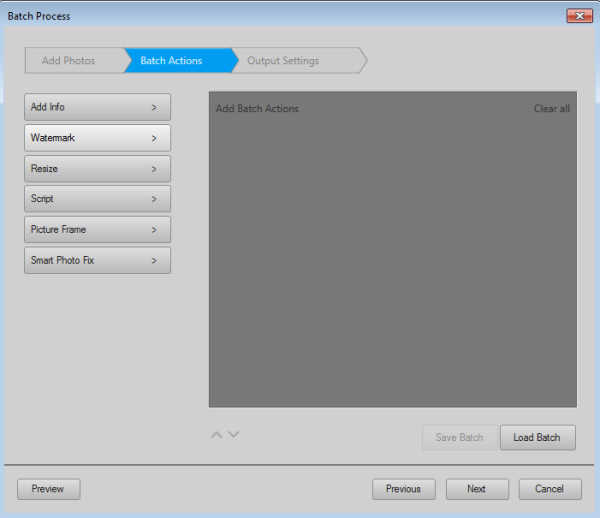Close the Batch Process window
The width and height of the screenshot is (600, 518).
(x=579, y=16)
